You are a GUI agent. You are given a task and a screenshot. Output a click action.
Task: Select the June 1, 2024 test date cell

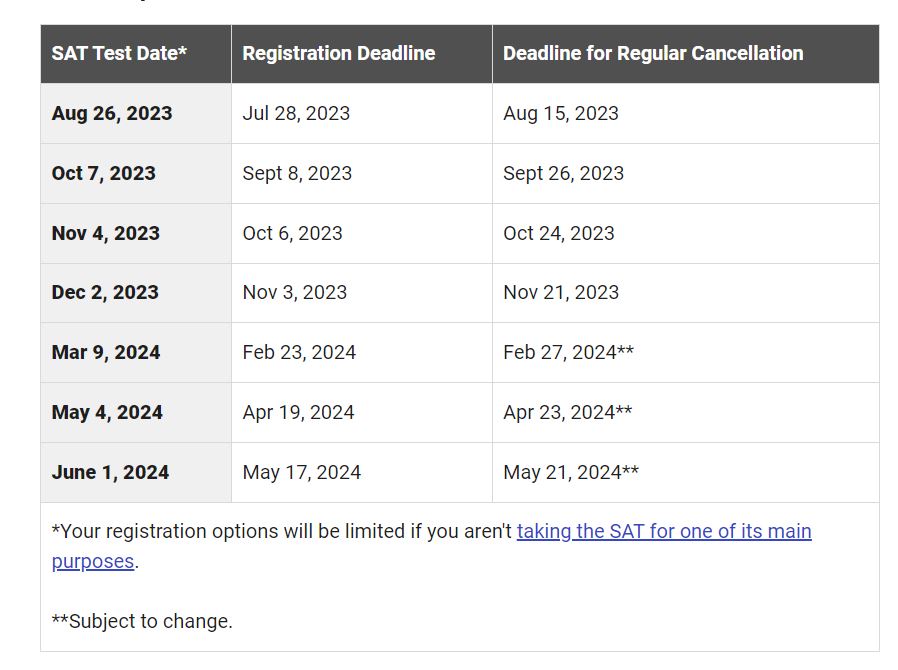coord(136,472)
